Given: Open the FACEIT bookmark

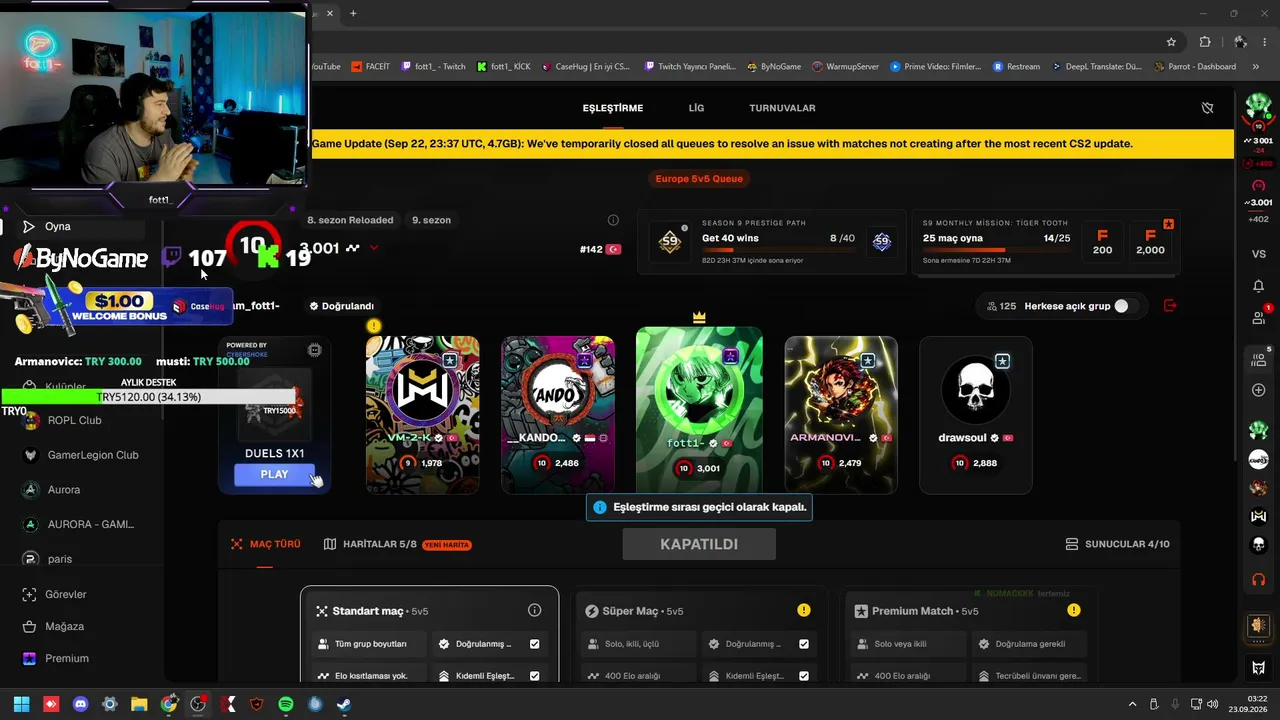Looking at the screenshot, I should click(x=371, y=67).
